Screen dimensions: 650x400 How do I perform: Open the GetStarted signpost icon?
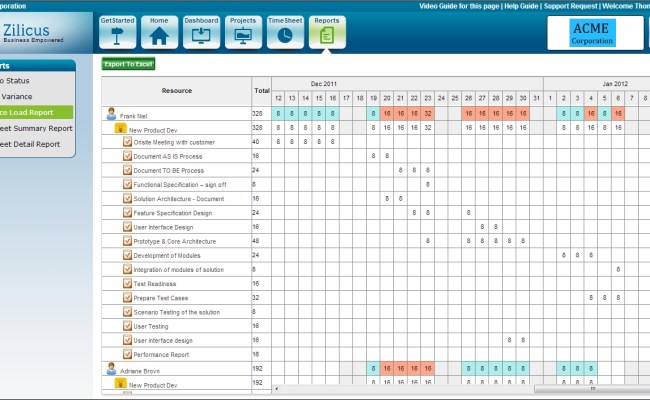pyautogui.click(x=117, y=32)
